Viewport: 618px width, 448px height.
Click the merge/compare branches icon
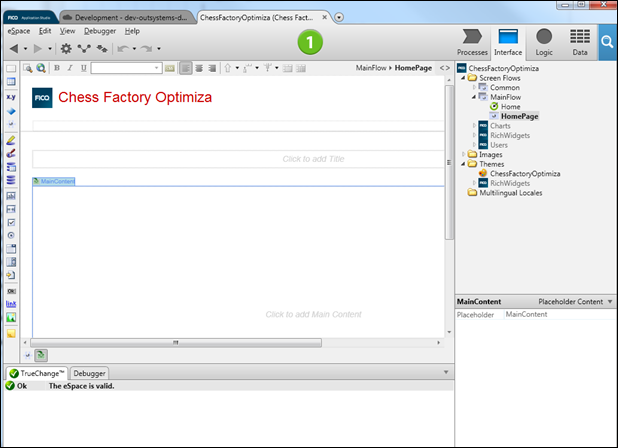[84, 48]
